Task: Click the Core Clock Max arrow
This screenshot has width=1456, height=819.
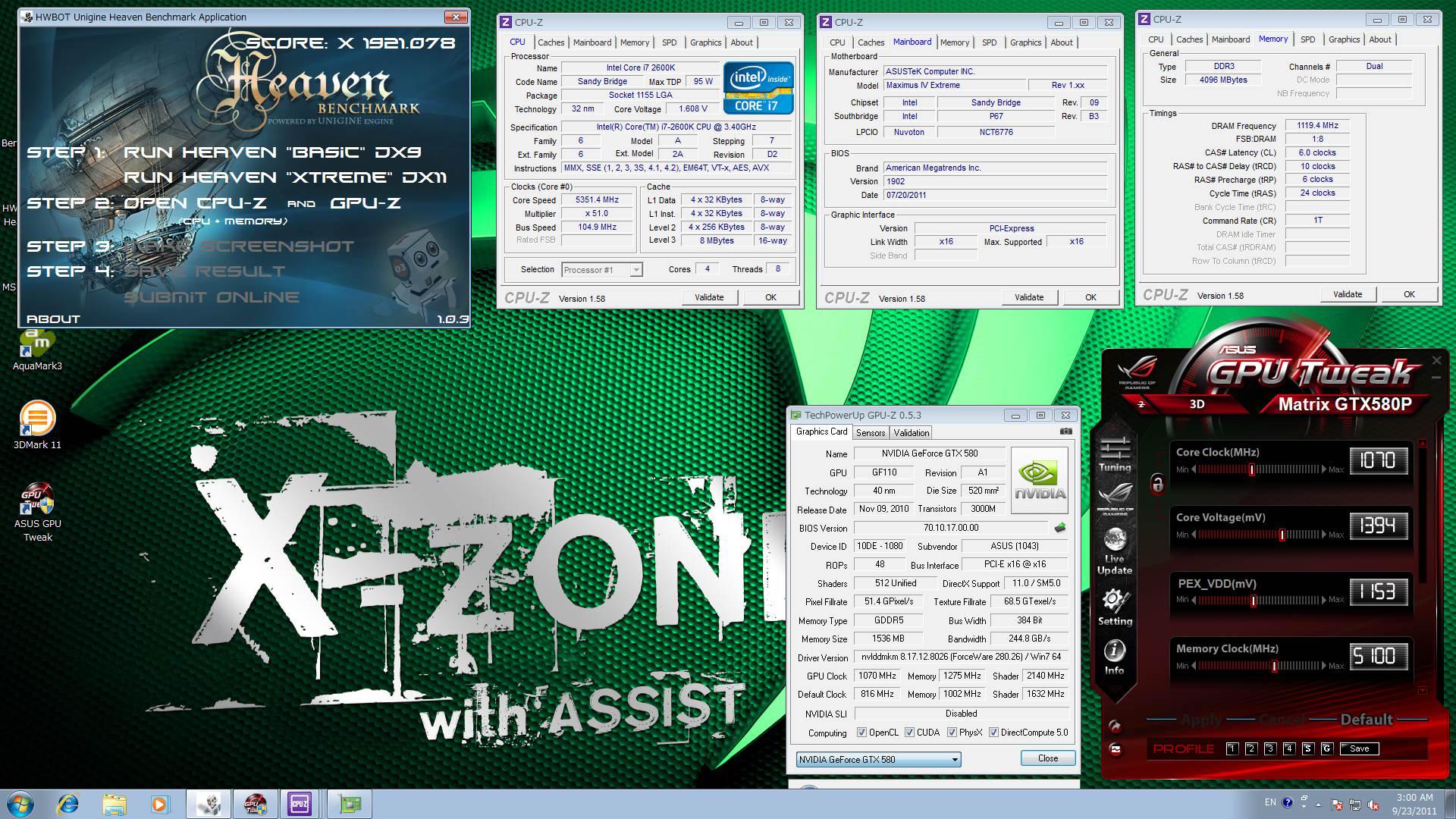Action: click(1324, 469)
